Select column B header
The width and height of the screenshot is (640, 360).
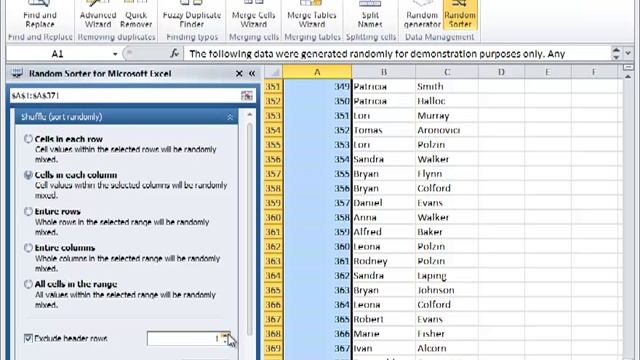pyautogui.click(x=384, y=72)
